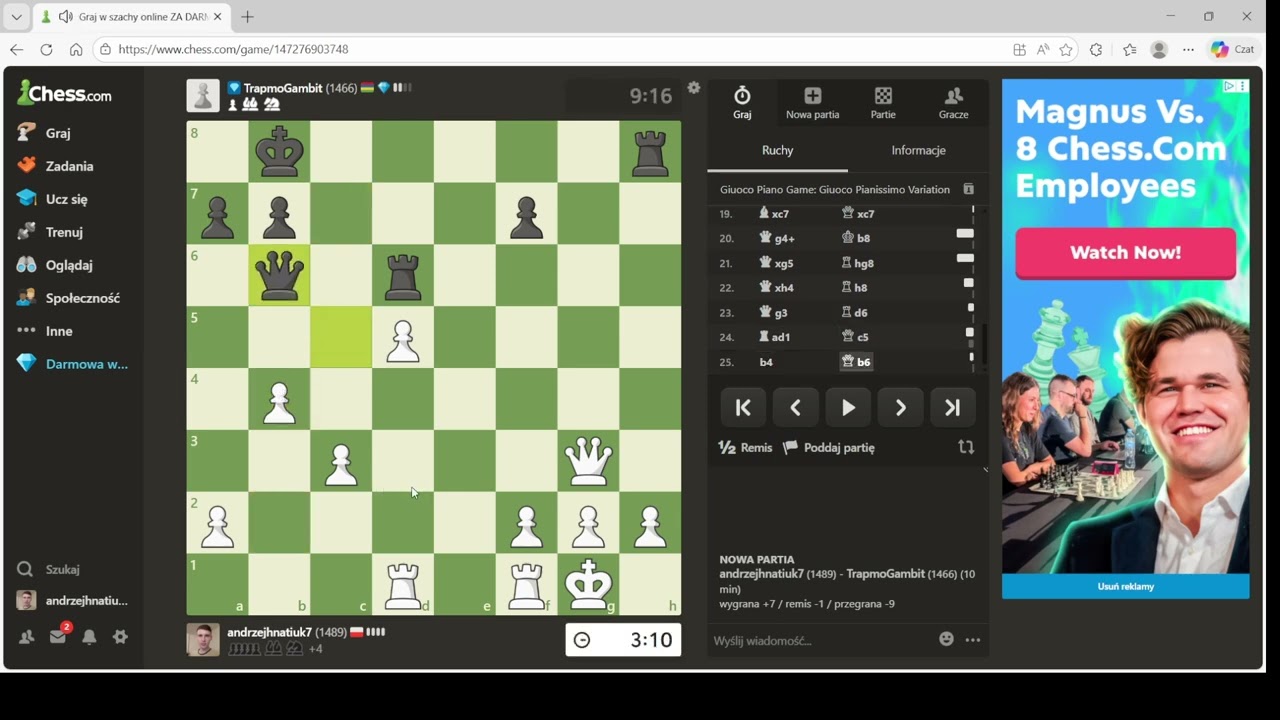
Task: Jump to first move button
Action: pos(743,408)
